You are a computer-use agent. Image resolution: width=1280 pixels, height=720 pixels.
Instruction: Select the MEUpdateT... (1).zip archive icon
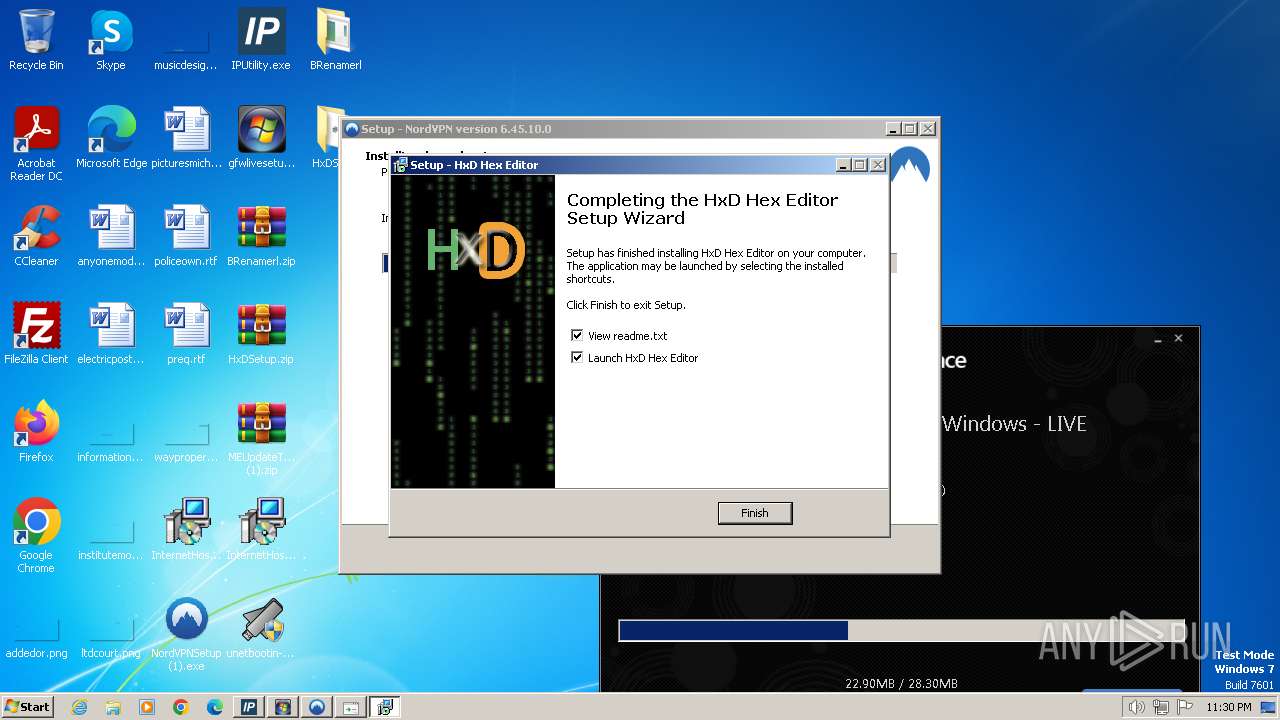point(261,438)
